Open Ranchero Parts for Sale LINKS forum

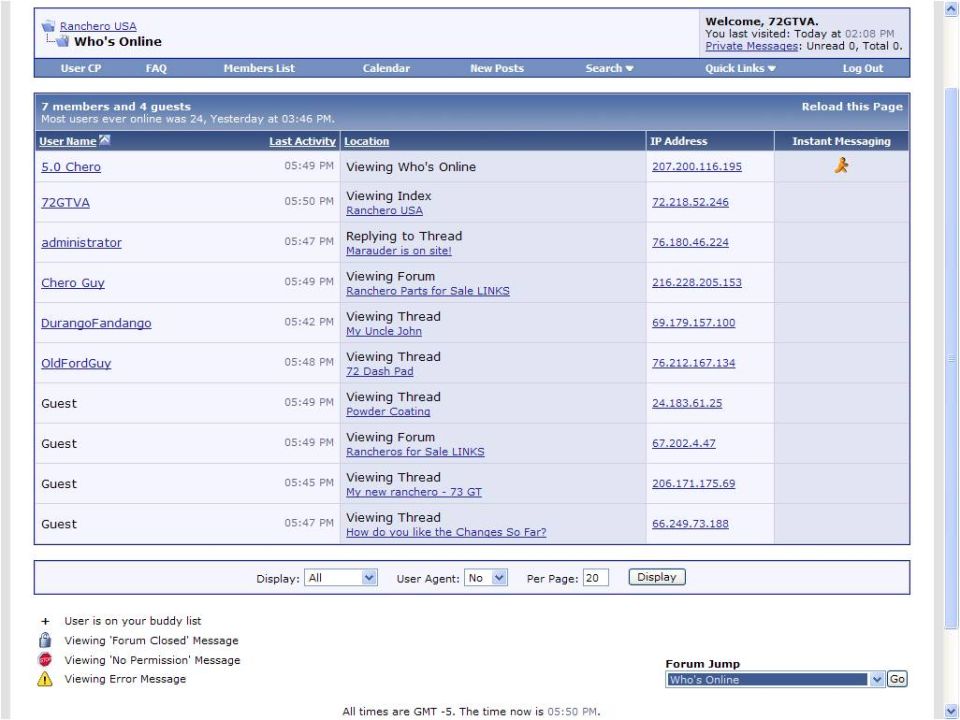click(x=427, y=291)
